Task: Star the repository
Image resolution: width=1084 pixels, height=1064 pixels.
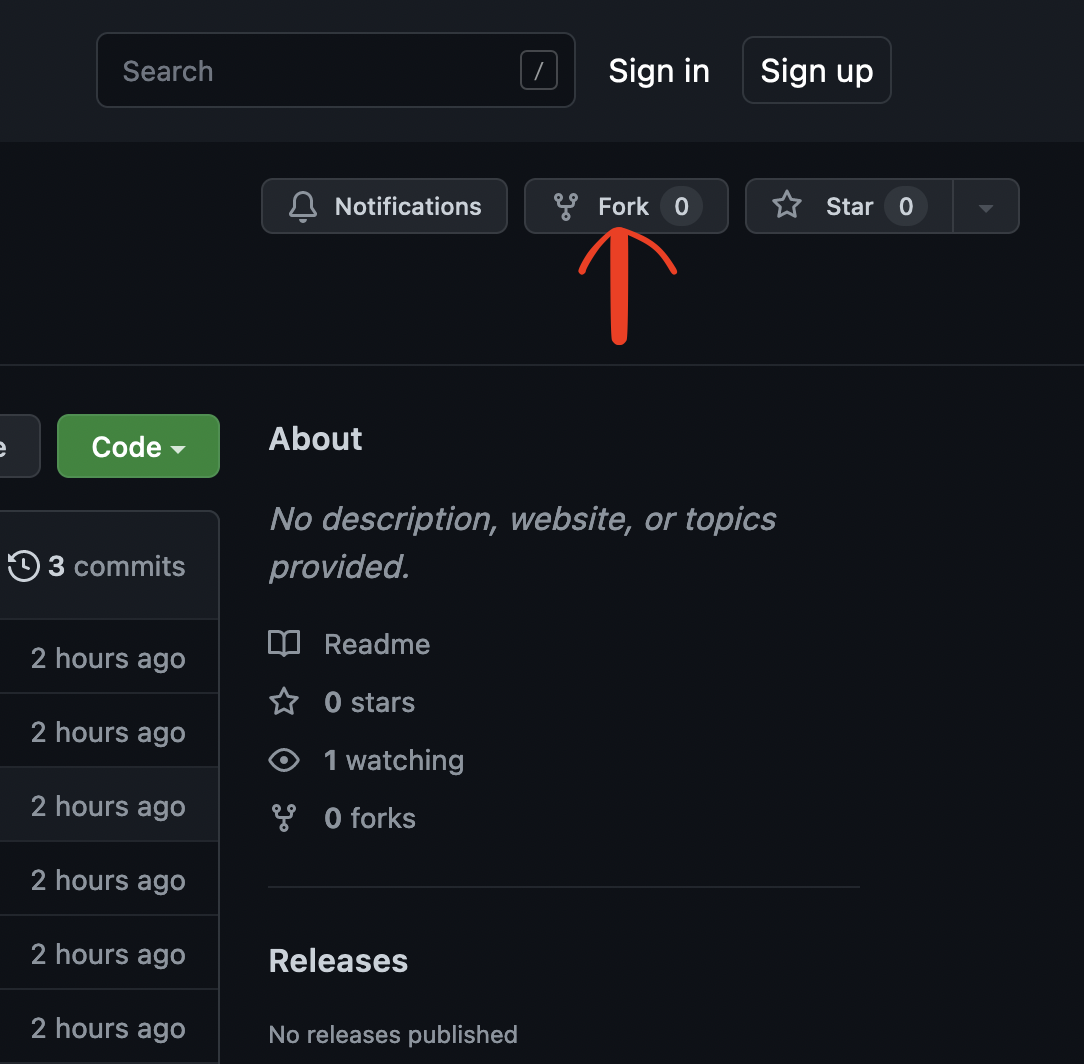Action: pyautogui.click(x=850, y=206)
